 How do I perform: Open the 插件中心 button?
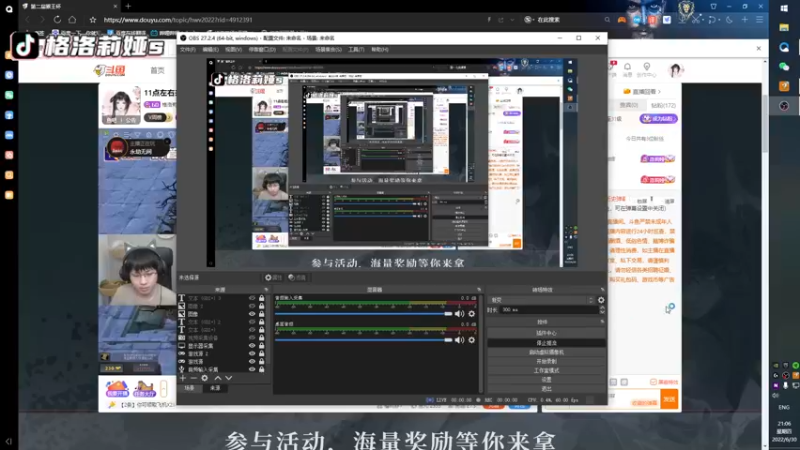click(546, 333)
